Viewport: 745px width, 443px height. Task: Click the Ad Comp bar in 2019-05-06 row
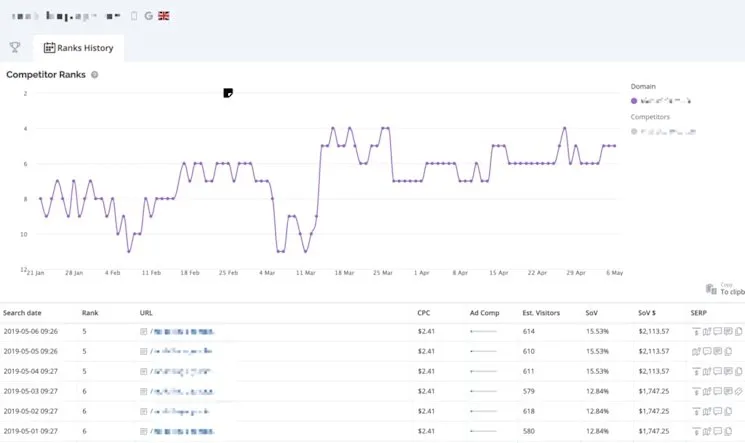click(483, 331)
